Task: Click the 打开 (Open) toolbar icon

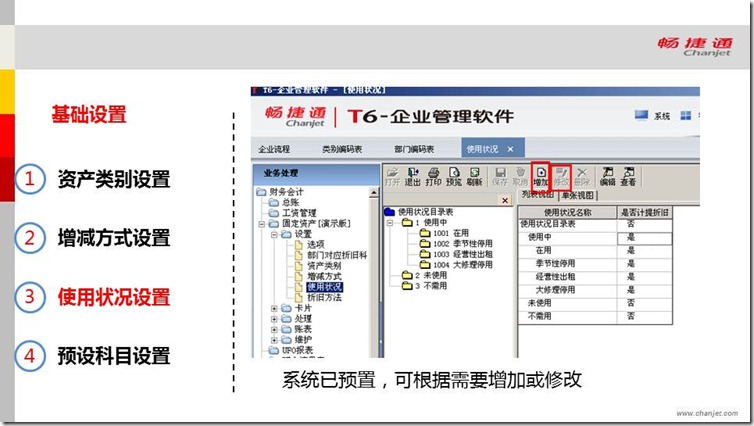Action: click(392, 176)
